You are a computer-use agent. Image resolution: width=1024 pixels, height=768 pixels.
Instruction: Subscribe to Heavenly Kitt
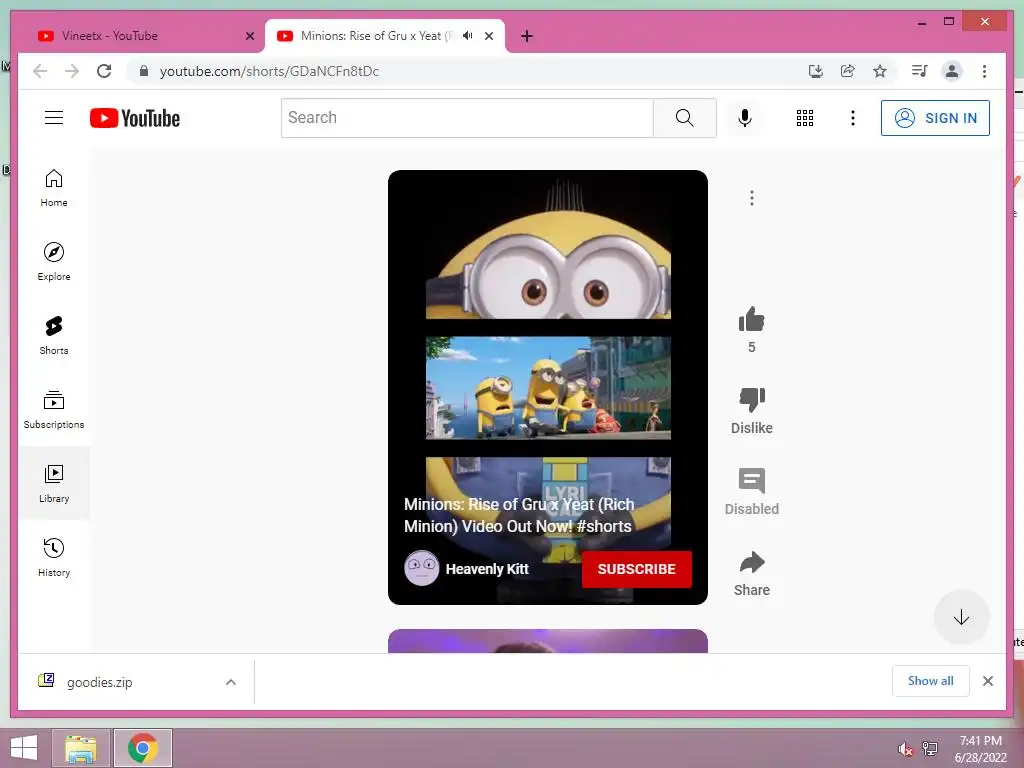637,569
